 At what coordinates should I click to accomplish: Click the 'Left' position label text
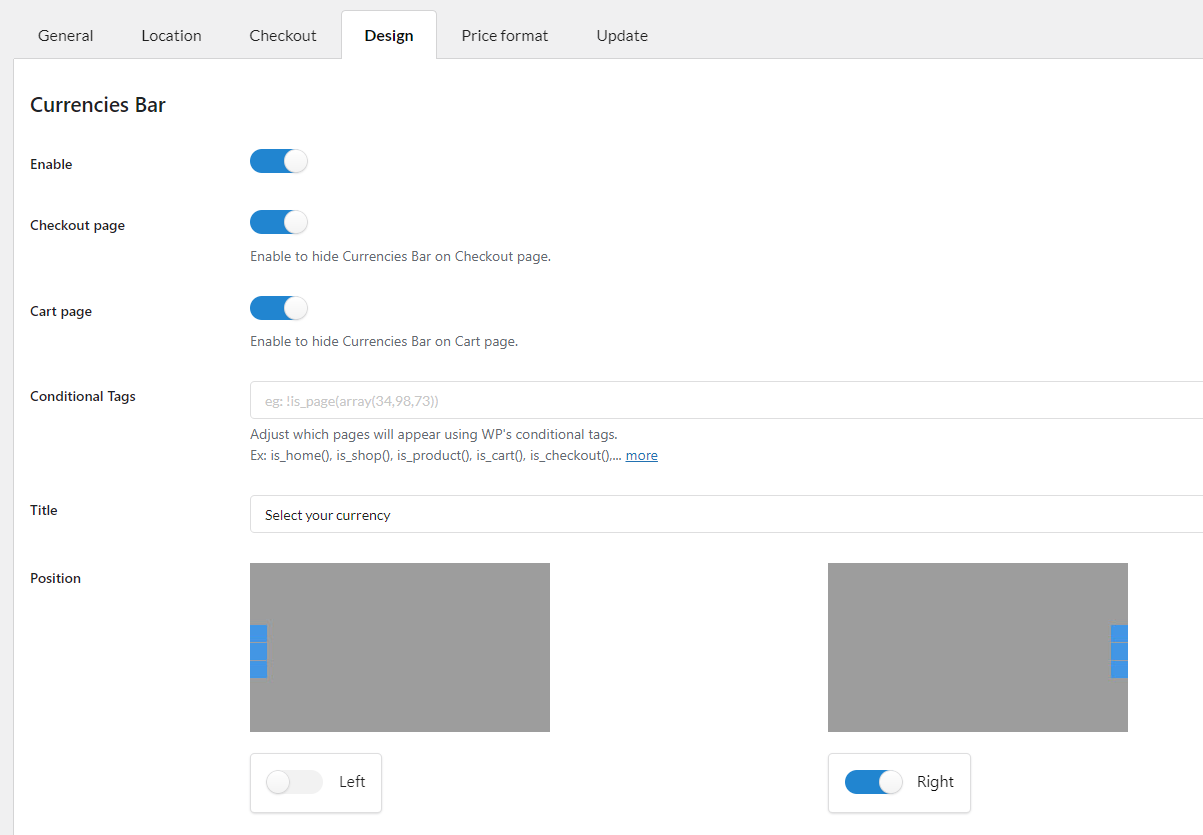click(x=352, y=782)
